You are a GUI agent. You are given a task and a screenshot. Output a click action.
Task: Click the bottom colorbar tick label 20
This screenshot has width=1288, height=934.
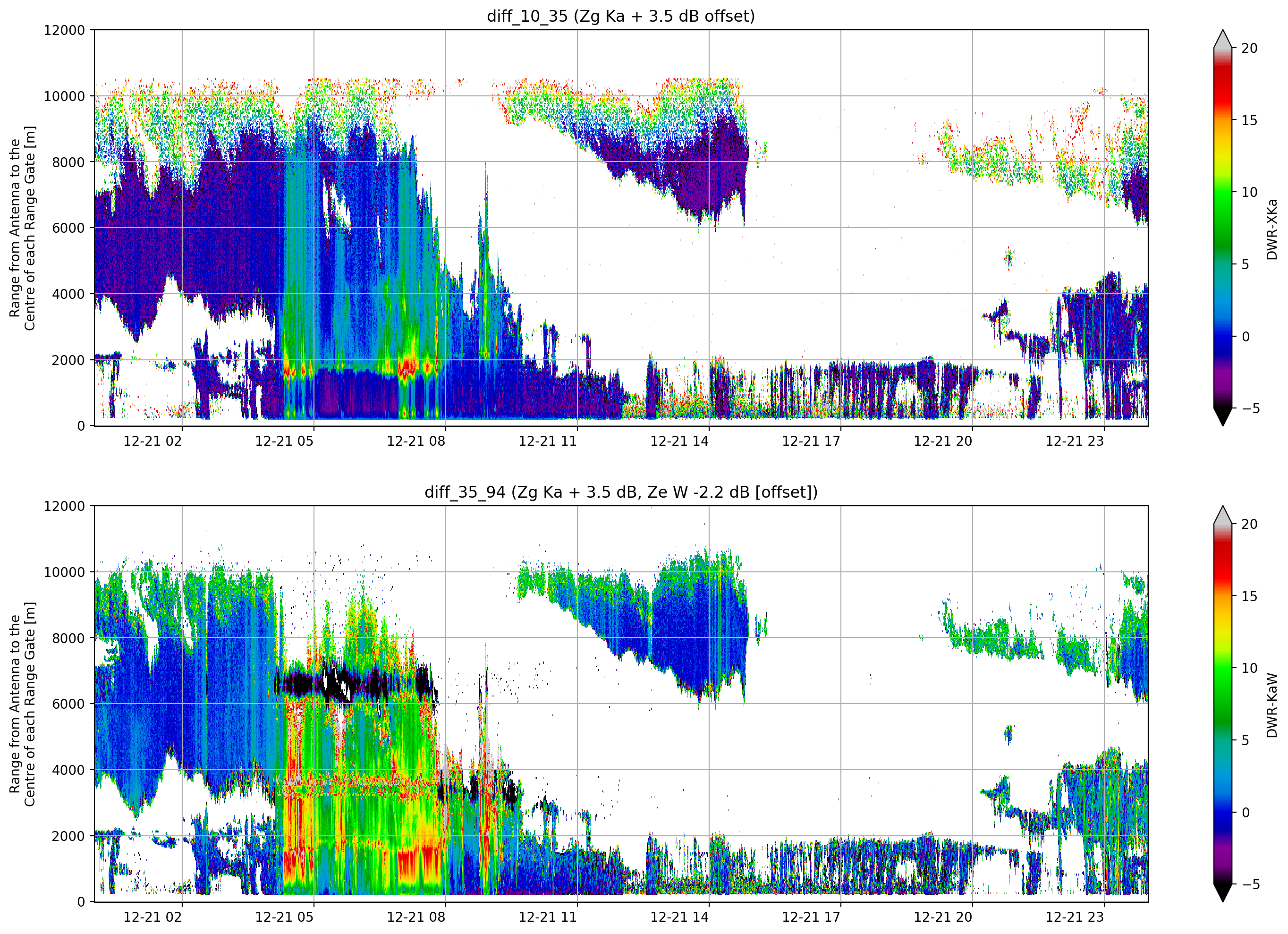[x=1249, y=524]
